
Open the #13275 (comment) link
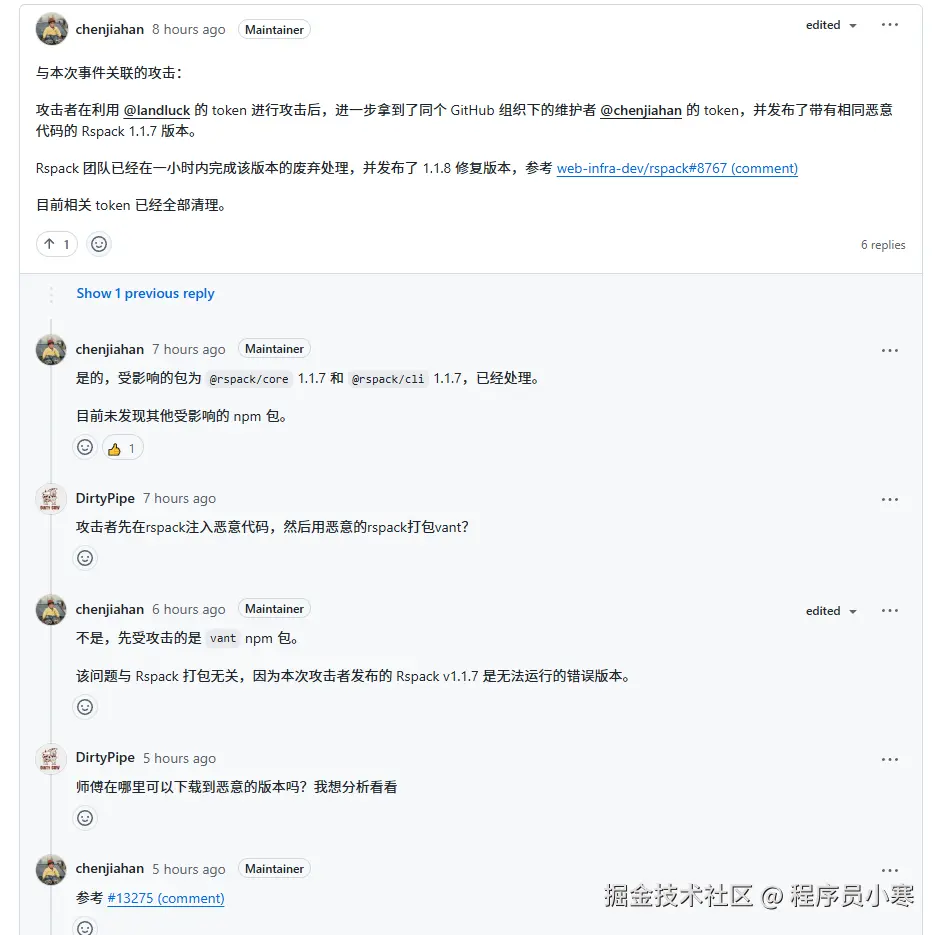[165, 898]
